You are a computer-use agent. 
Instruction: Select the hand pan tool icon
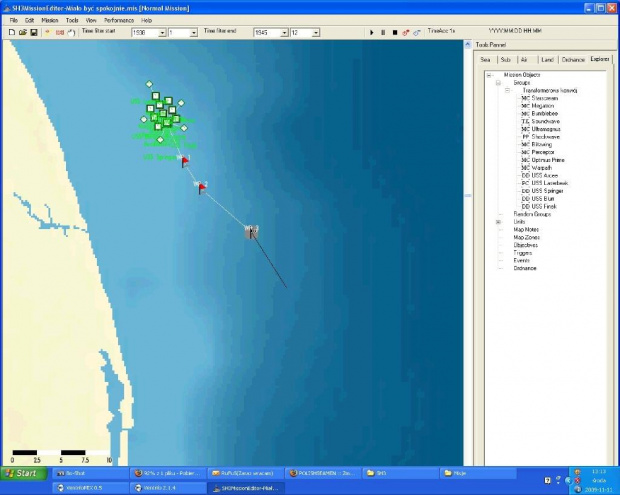tap(70, 32)
